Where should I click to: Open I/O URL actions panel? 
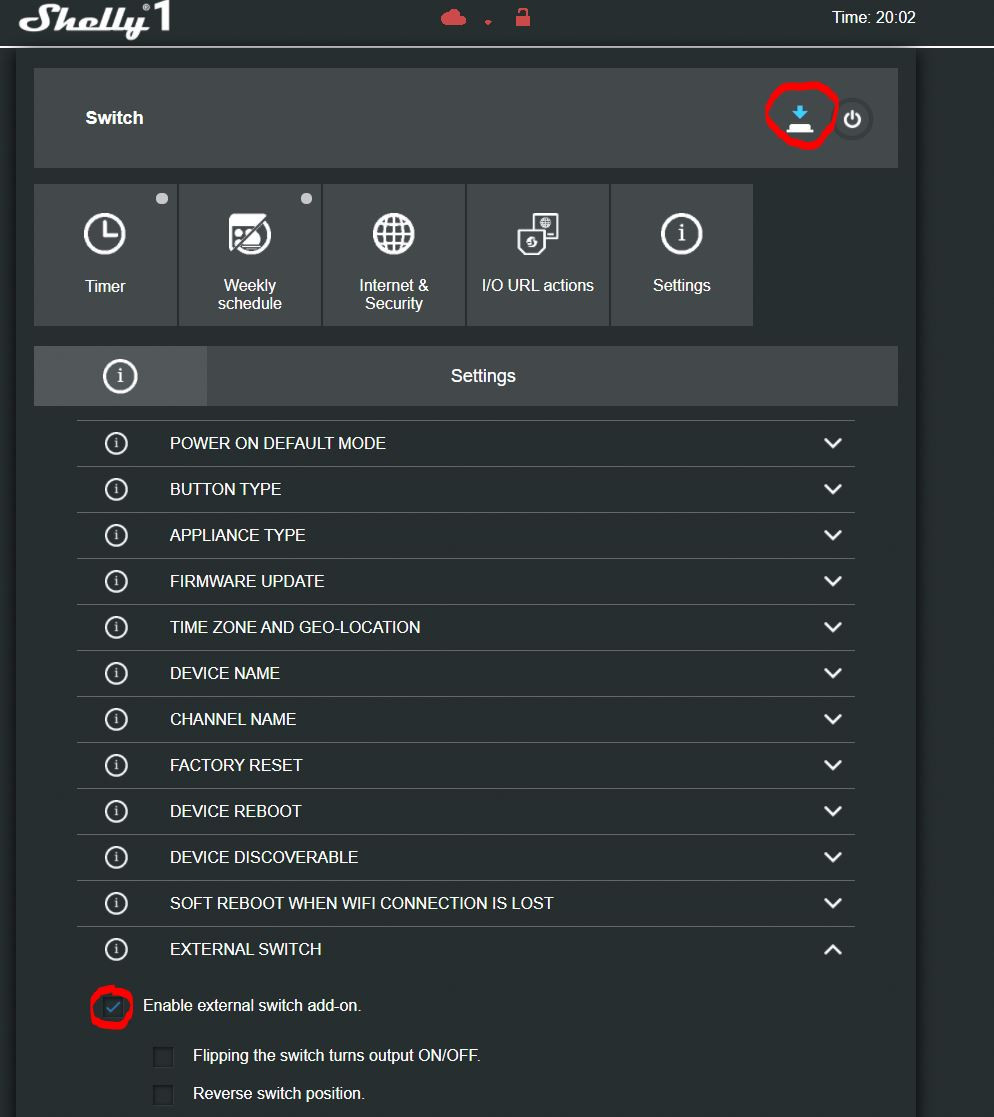point(538,255)
